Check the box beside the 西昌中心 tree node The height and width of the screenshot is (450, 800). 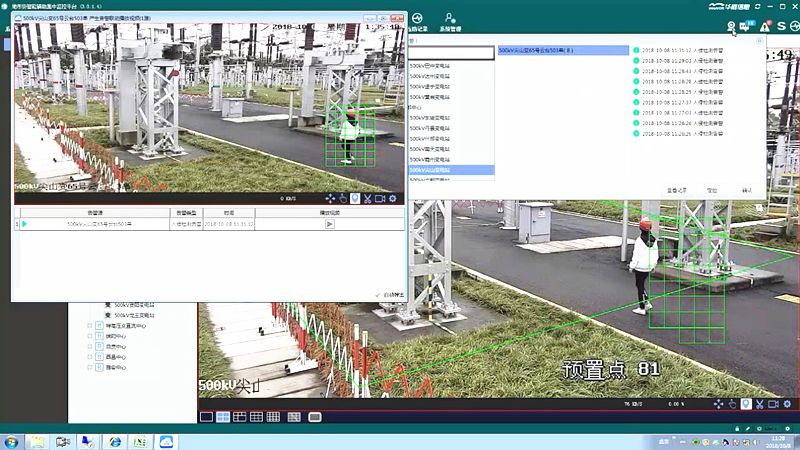[x=99, y=357]
